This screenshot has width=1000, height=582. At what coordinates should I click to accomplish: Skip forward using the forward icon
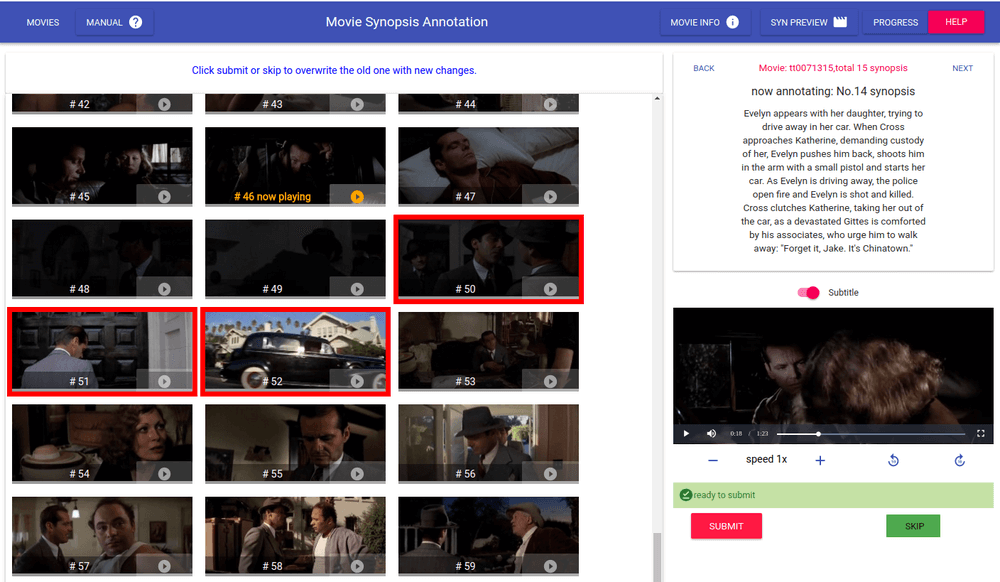coord(959,460)
